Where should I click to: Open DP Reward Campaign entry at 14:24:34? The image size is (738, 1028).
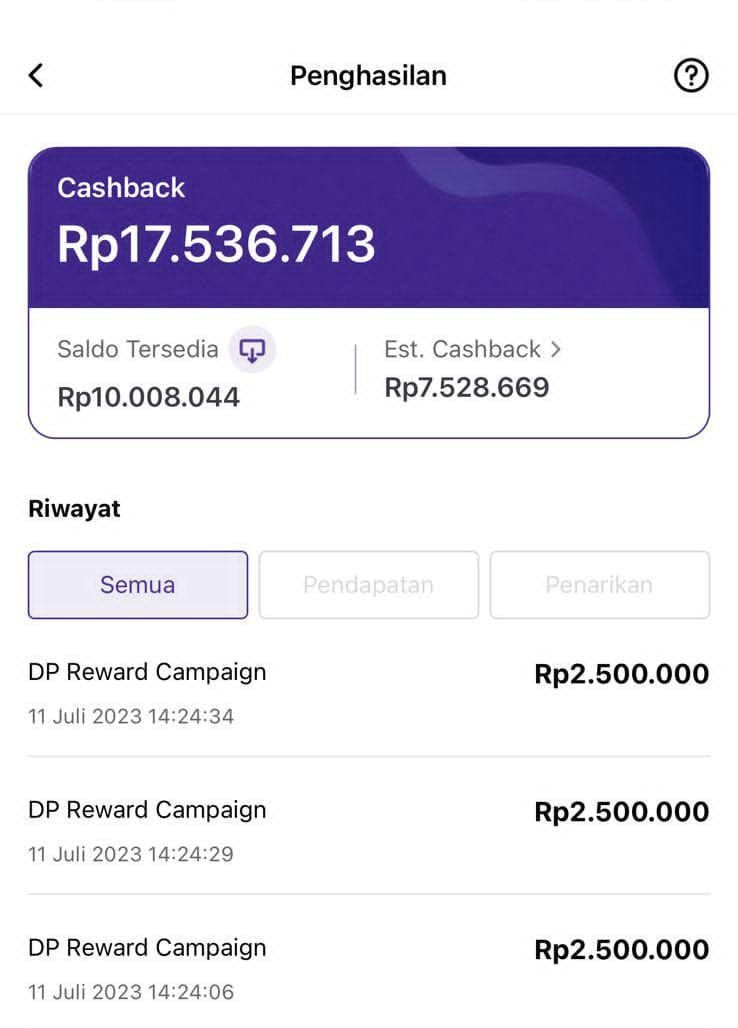(x=368, y=694)
